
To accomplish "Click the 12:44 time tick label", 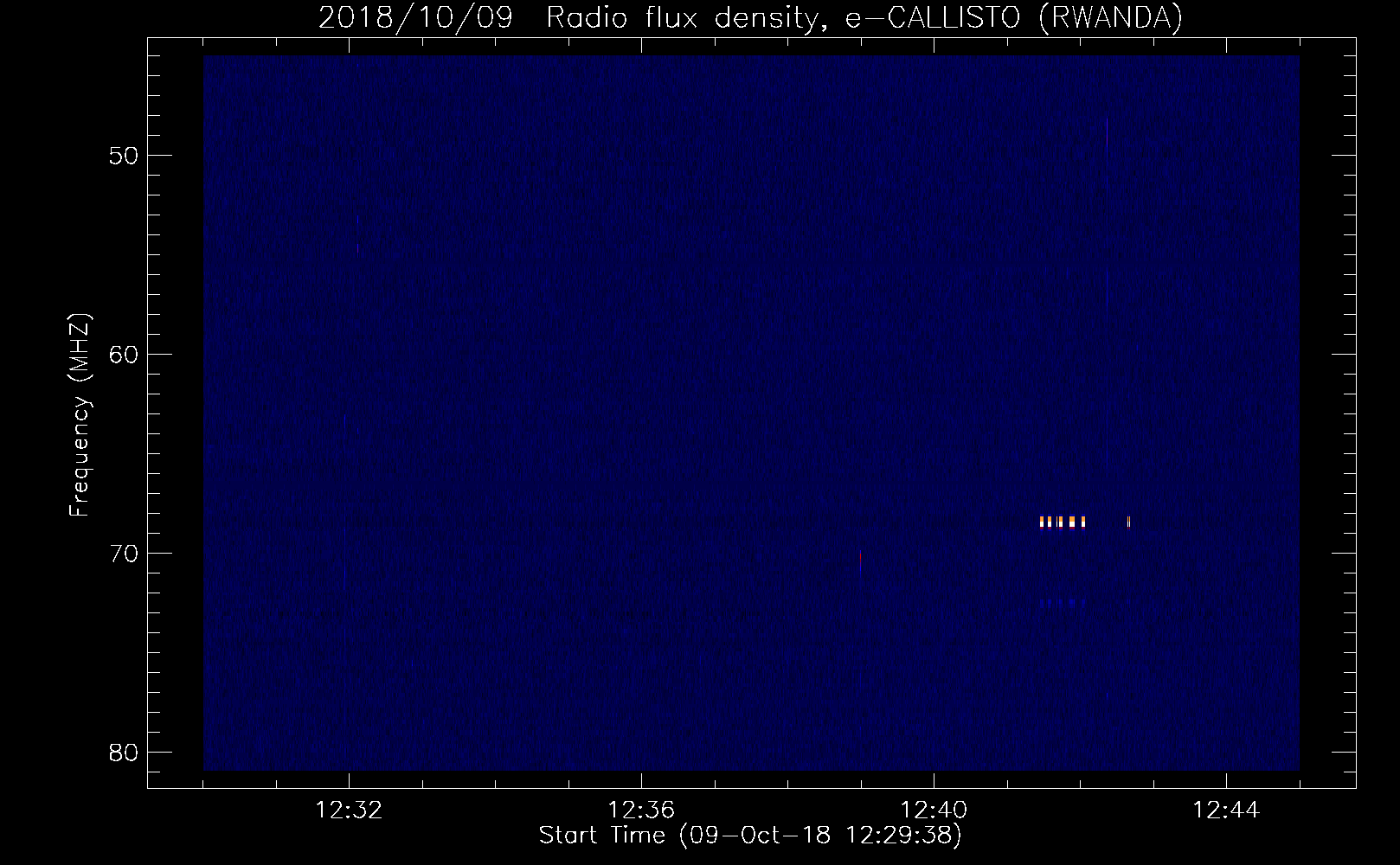I will pos(1226,811).
